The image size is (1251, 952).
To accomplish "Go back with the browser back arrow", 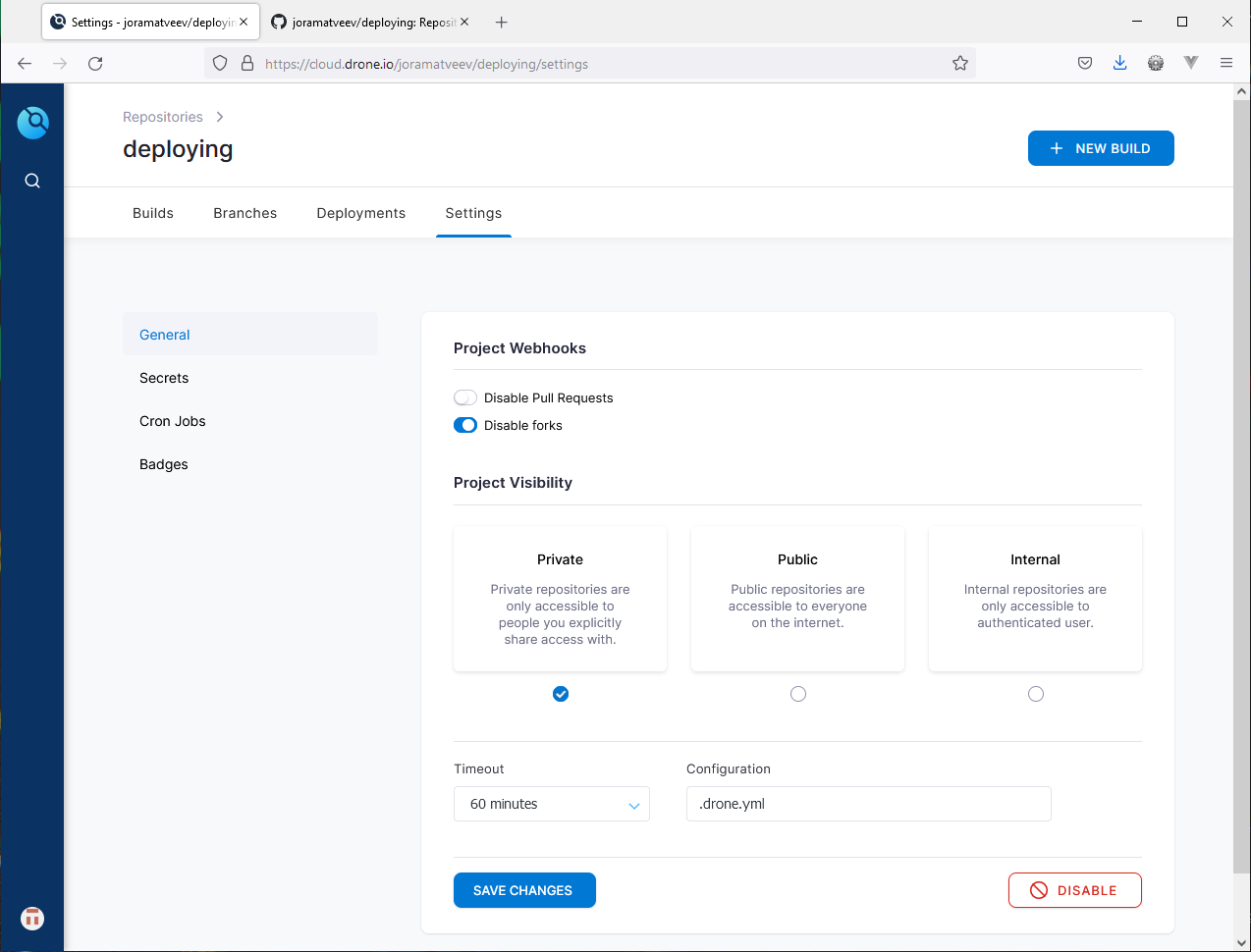I will [25, 64].
